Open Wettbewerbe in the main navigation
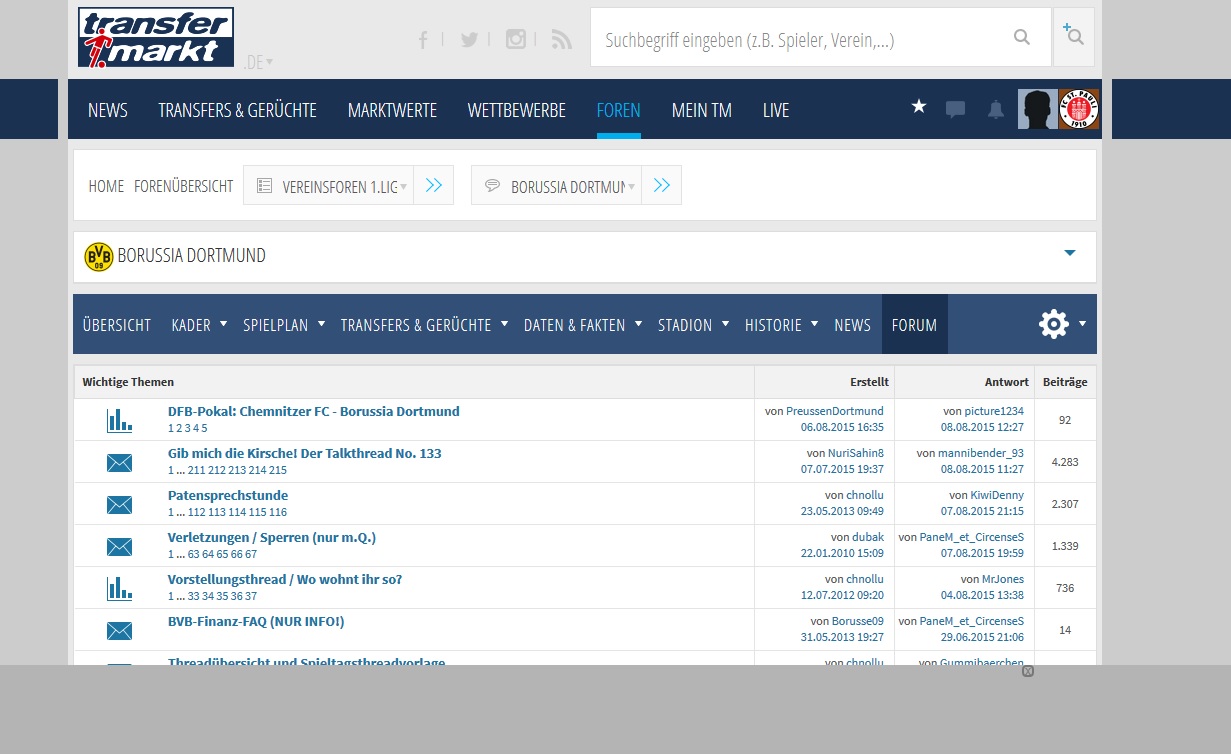The image size is (1231, 754). click(x=516, y=110)
